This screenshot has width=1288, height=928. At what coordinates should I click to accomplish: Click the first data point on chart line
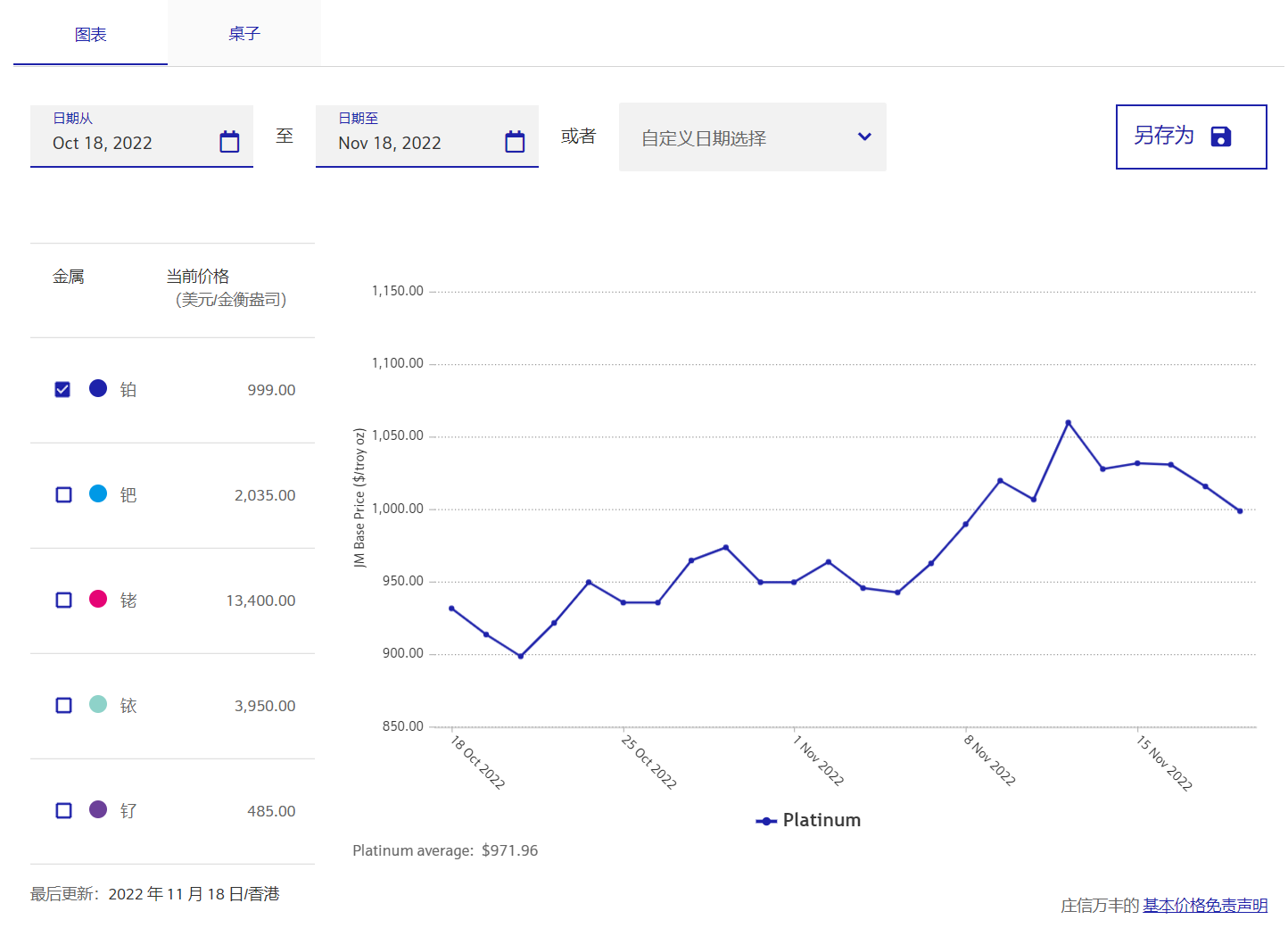[451, 609]
